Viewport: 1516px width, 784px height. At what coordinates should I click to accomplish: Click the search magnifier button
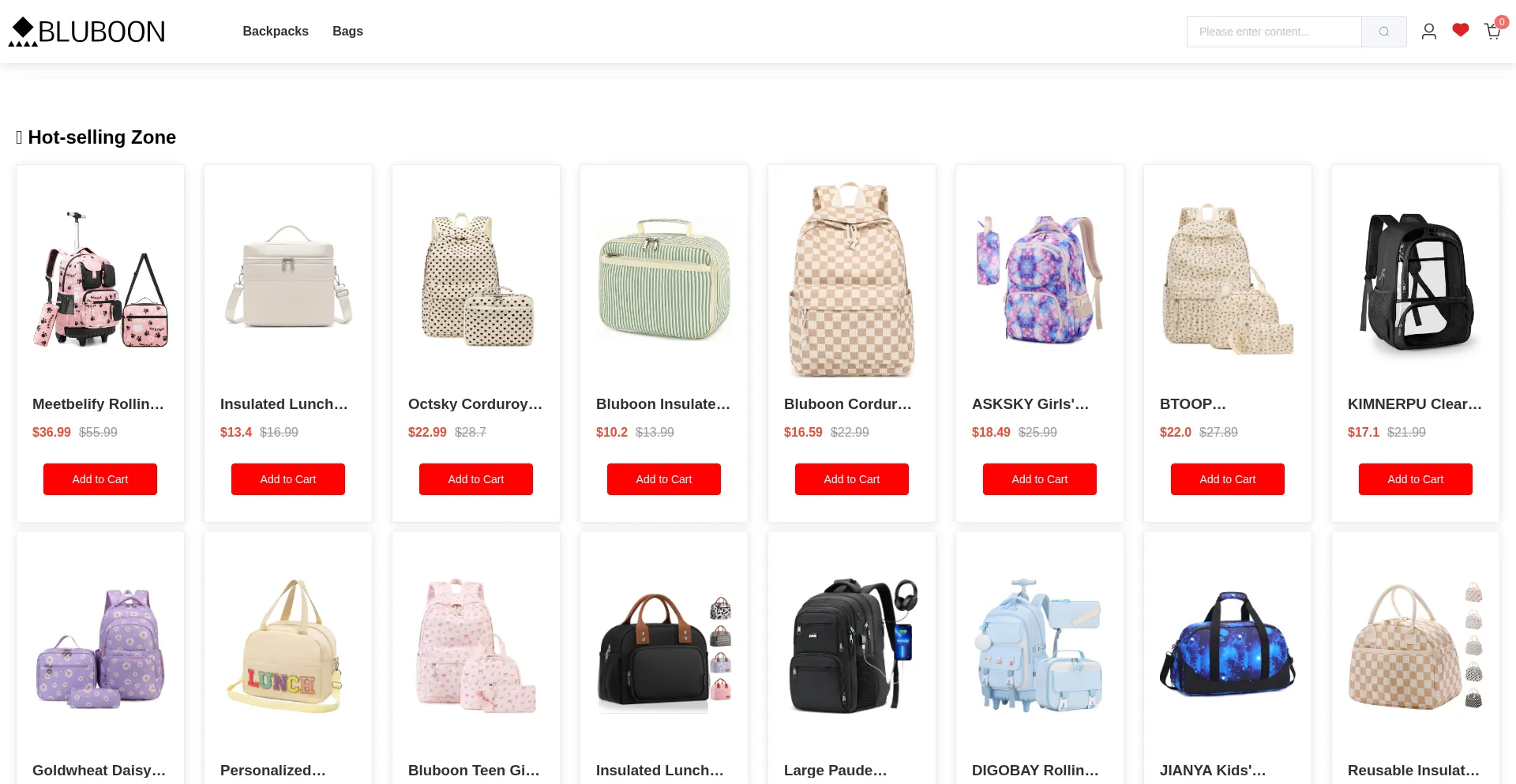tap(1383, 32)
